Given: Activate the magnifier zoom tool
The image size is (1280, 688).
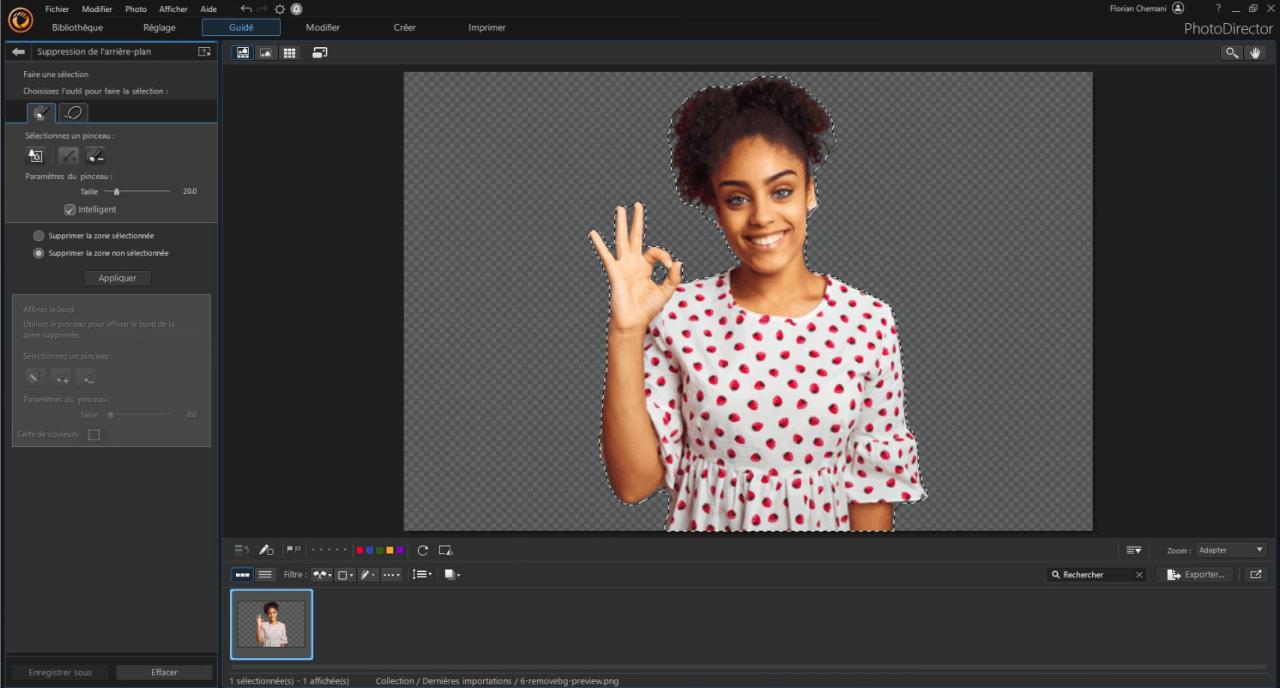Looking at the screenshot, I should (1232, 53).
